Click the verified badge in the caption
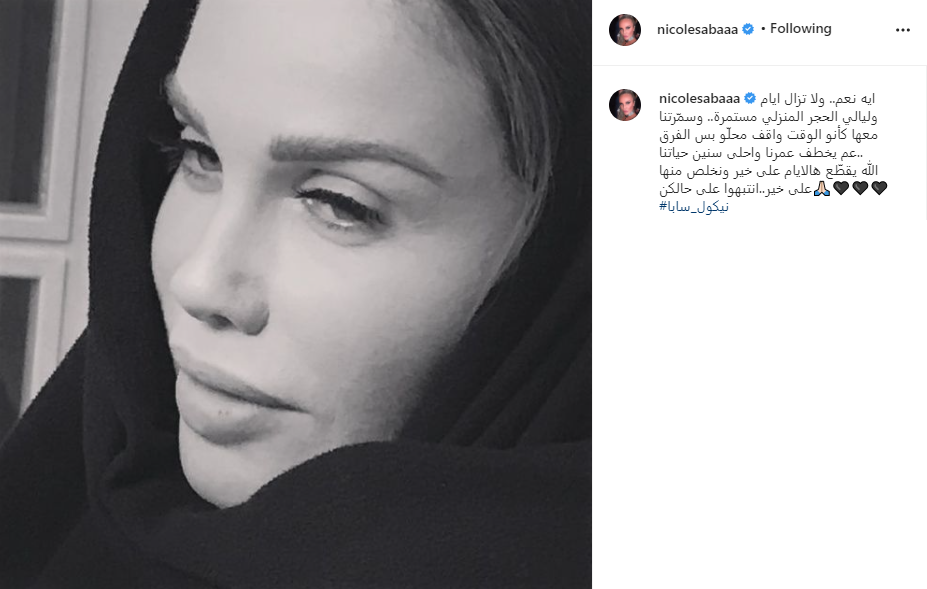Image resolution: width=927 pixels, height=589 pixels. click(750, 98)
